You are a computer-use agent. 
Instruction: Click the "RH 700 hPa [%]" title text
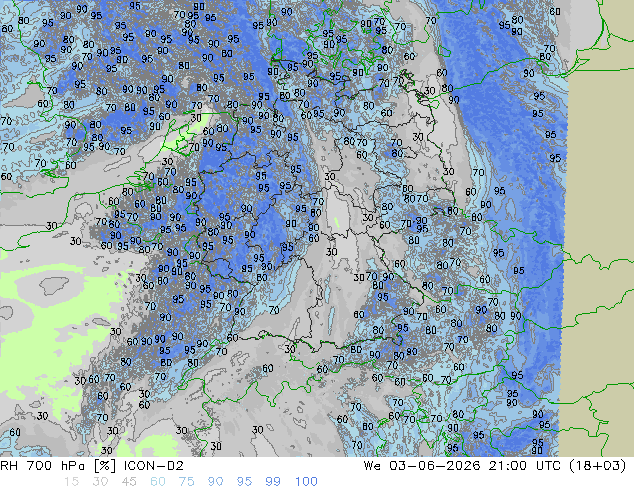(x=58, y=466)
